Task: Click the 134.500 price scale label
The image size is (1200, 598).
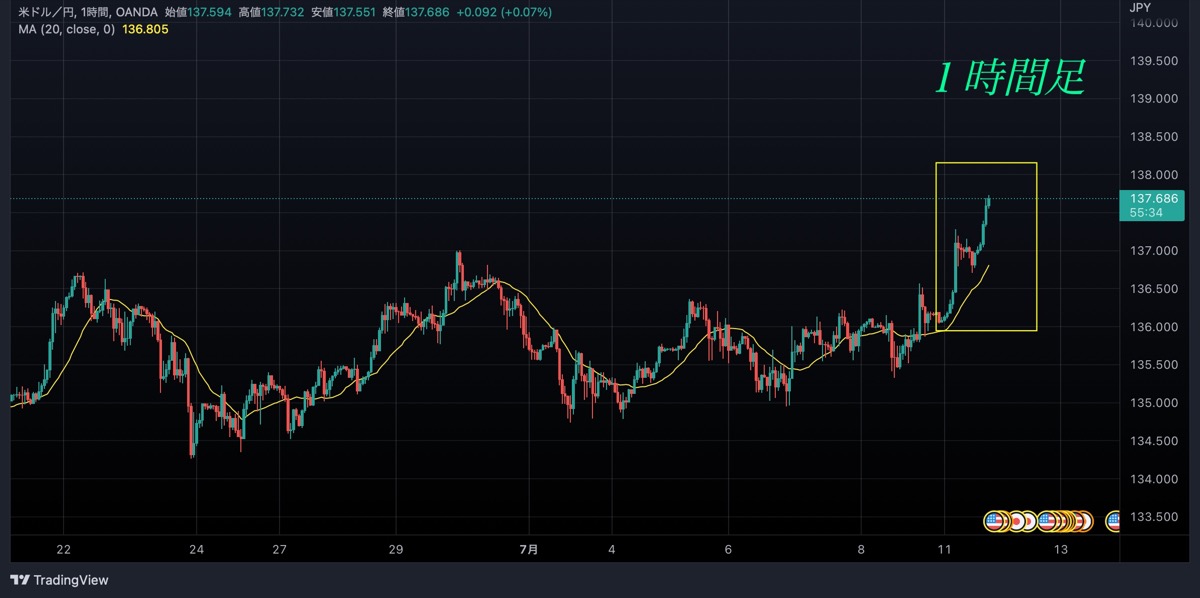Action: 1152,441
